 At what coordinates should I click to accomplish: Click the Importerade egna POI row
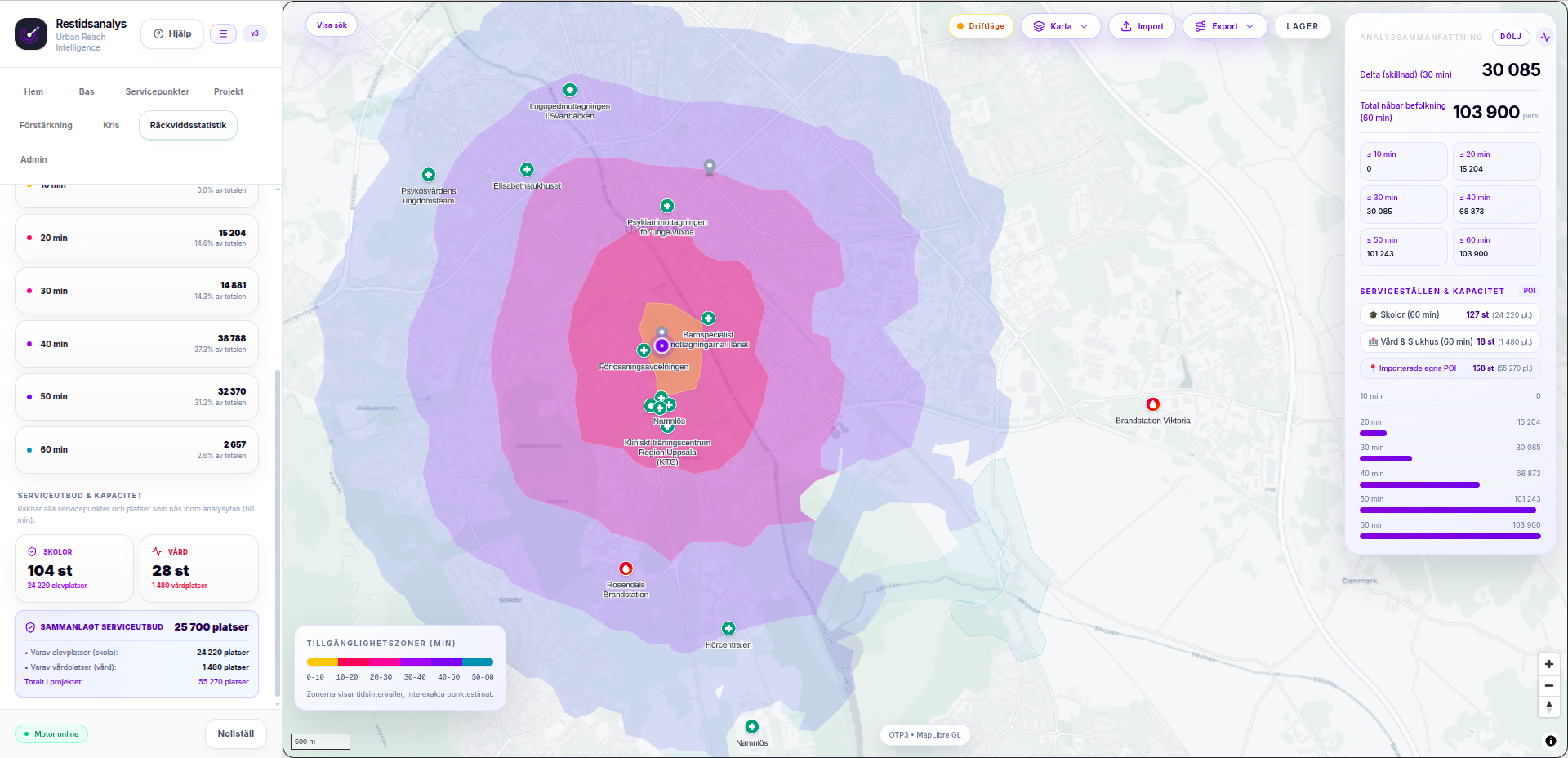[1450, 368]
